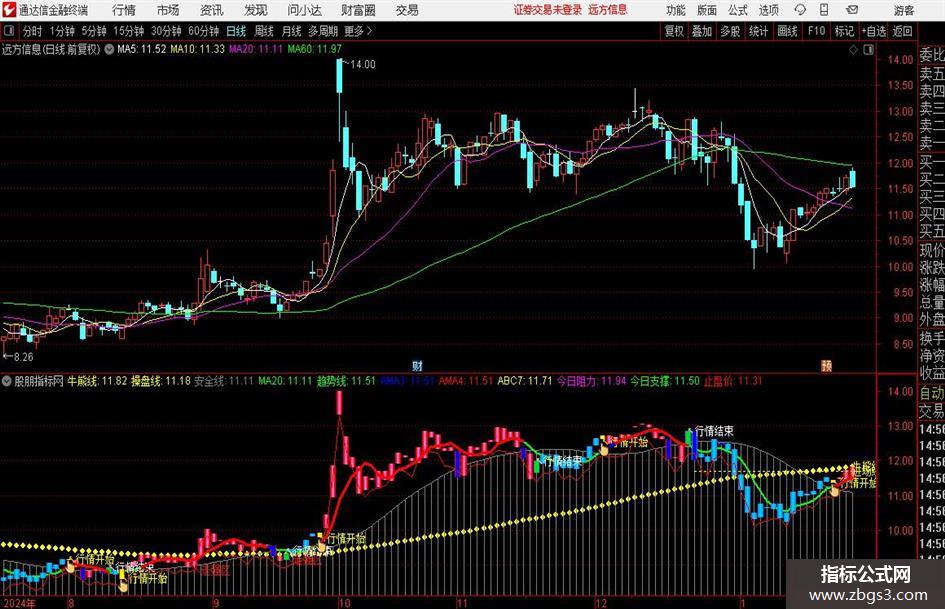Open the 发现 menu
Screen dimensions: 945x609
coord(256,10)
